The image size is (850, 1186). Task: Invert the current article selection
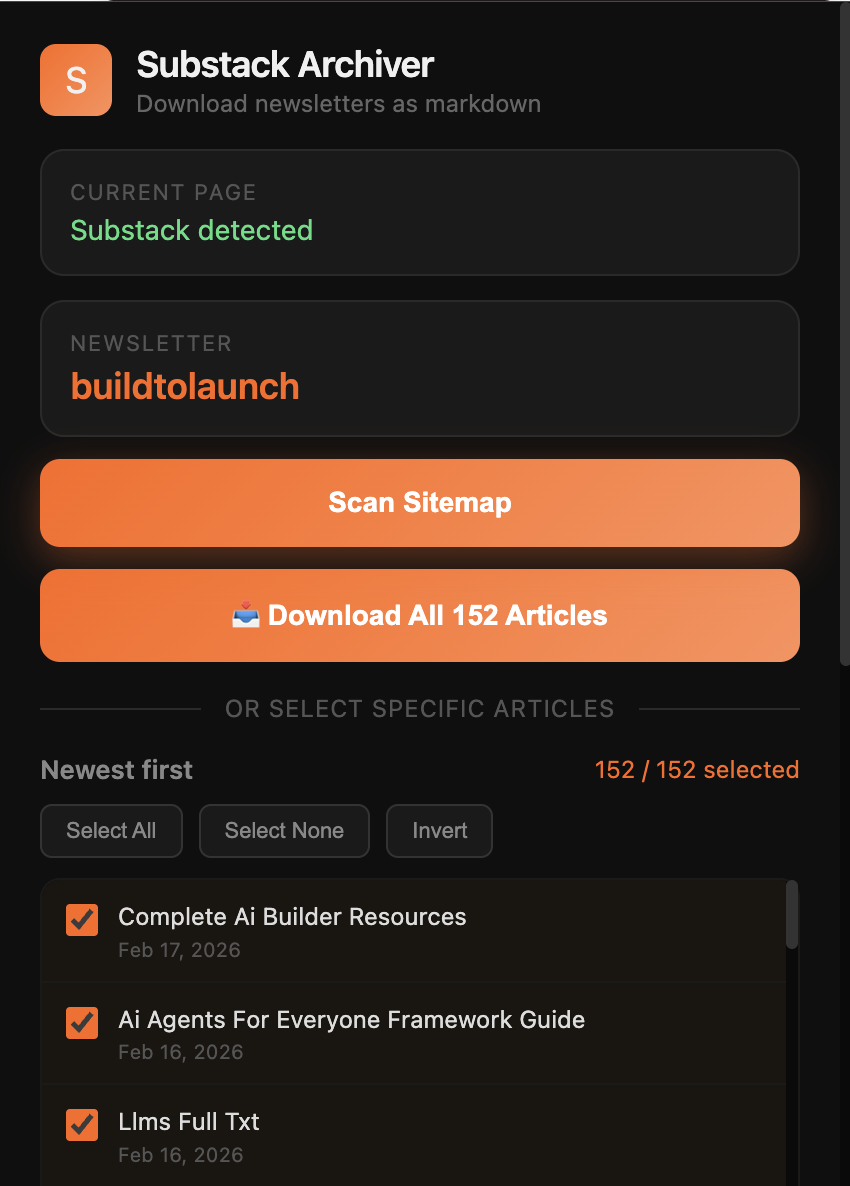click(439, 831)
